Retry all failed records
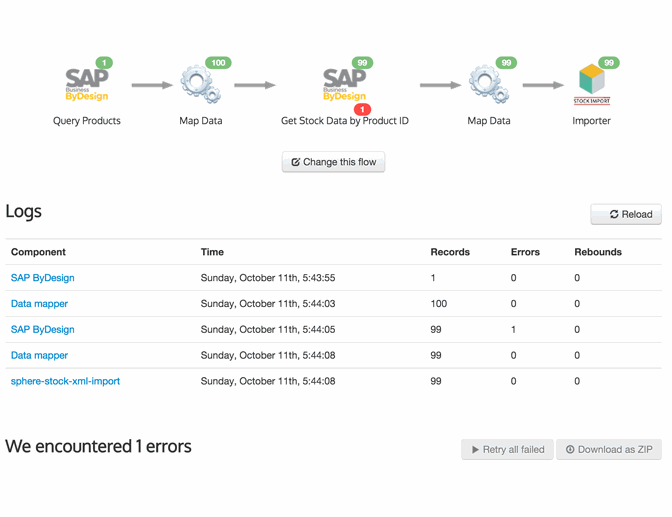 507,449
